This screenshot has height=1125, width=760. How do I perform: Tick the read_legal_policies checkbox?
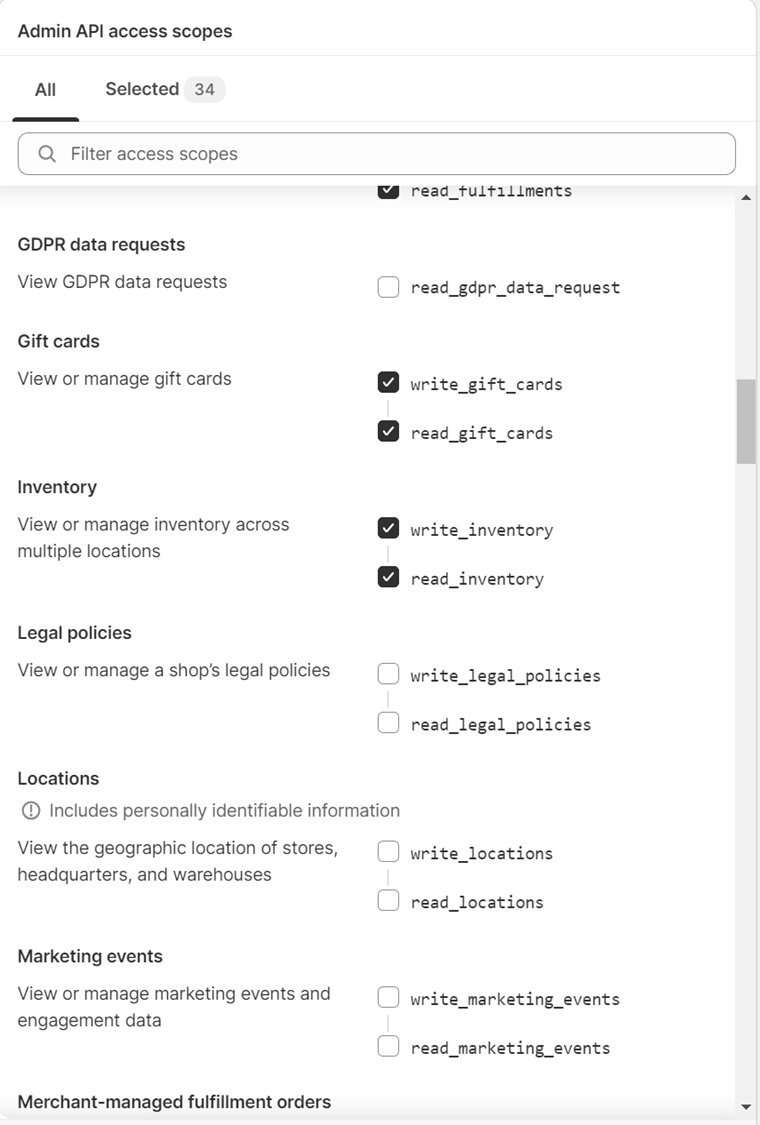pos(388,722)
